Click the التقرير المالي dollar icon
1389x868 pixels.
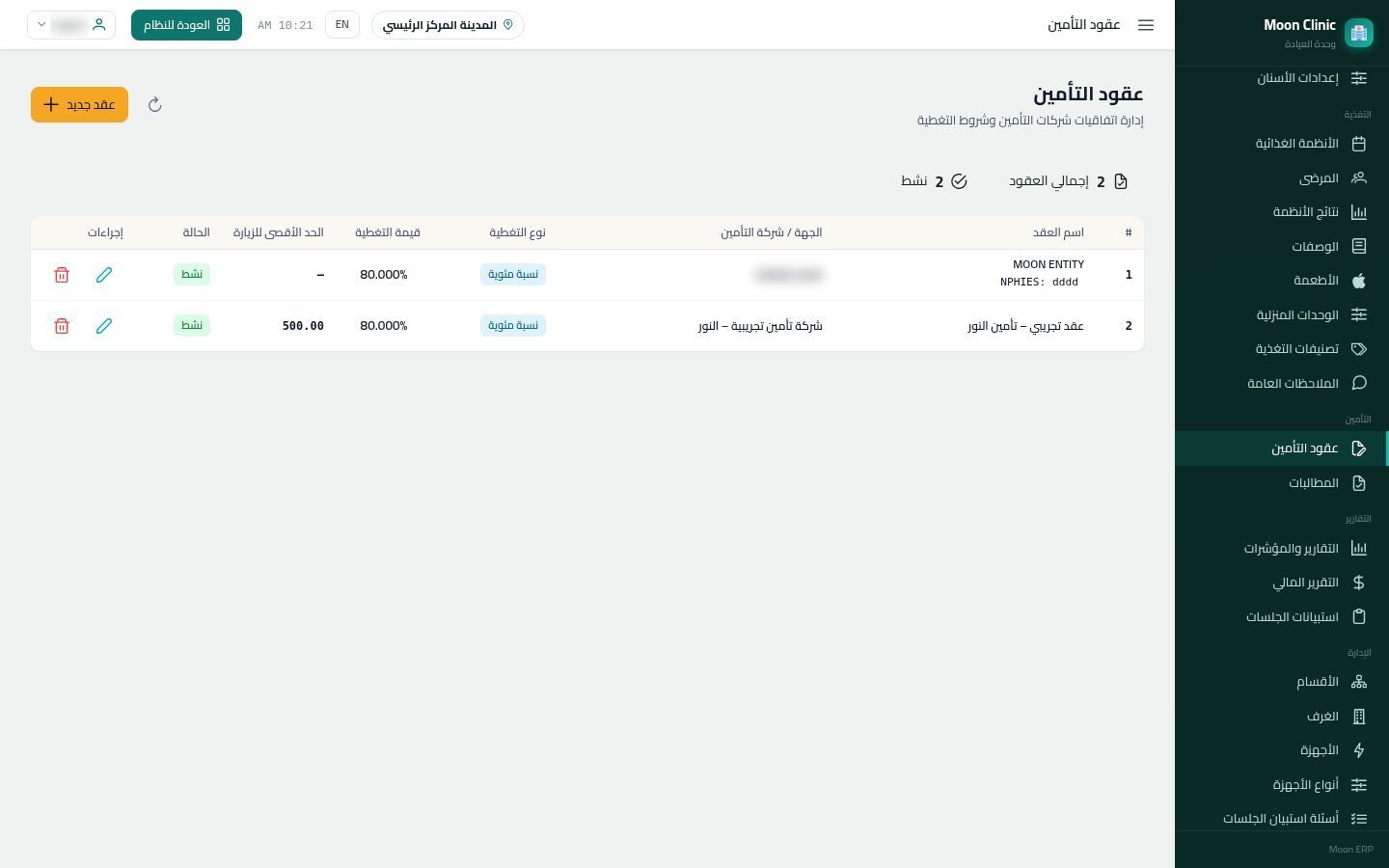[x=1359, y=583]
